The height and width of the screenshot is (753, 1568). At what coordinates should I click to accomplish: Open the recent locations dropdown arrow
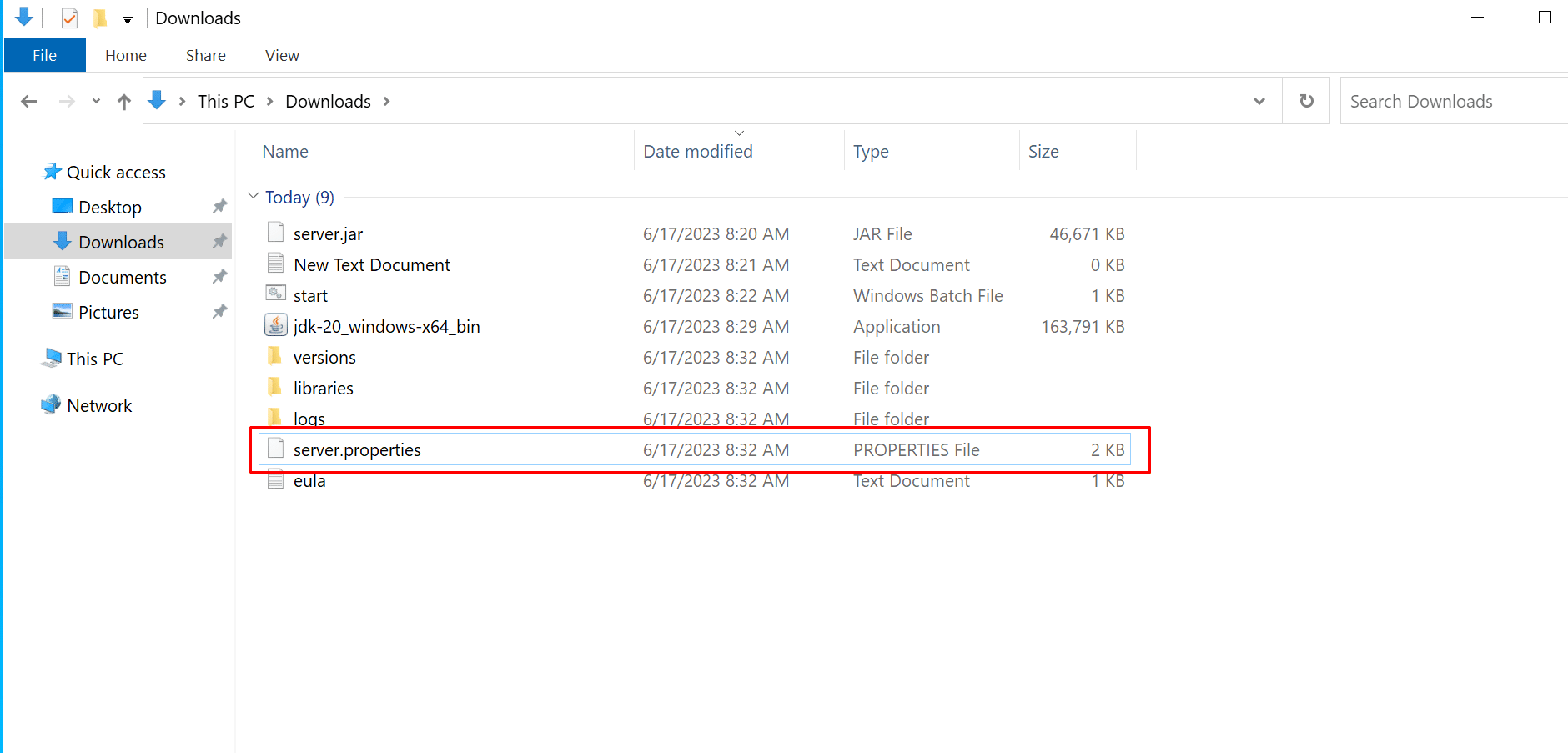(96, 102)
